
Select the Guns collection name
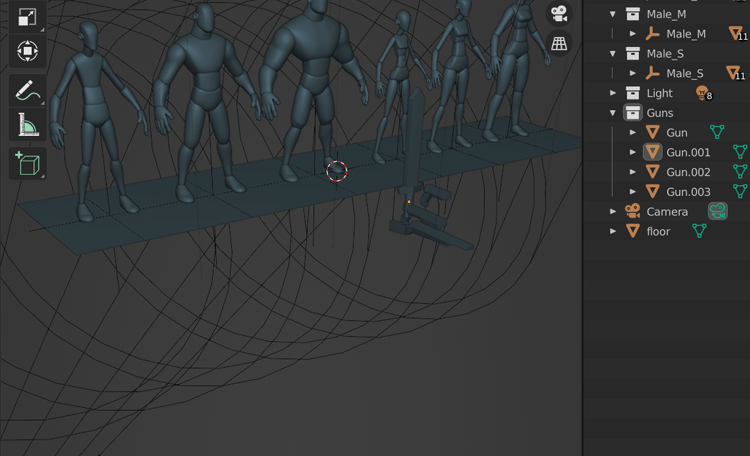(660, 113)
